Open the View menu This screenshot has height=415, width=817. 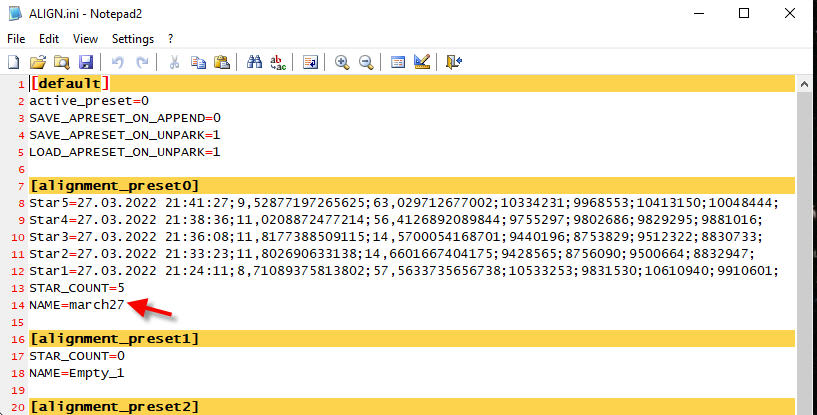85,39
